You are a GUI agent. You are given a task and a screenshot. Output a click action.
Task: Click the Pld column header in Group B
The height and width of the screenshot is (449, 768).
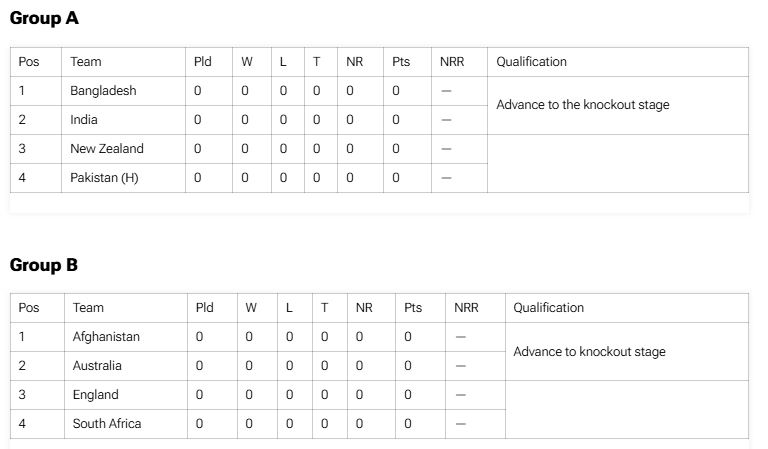coord(205,307)
